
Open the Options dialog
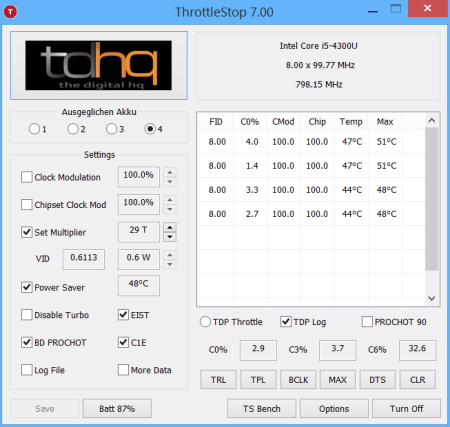pyautogui.click(x=334, y=408)
